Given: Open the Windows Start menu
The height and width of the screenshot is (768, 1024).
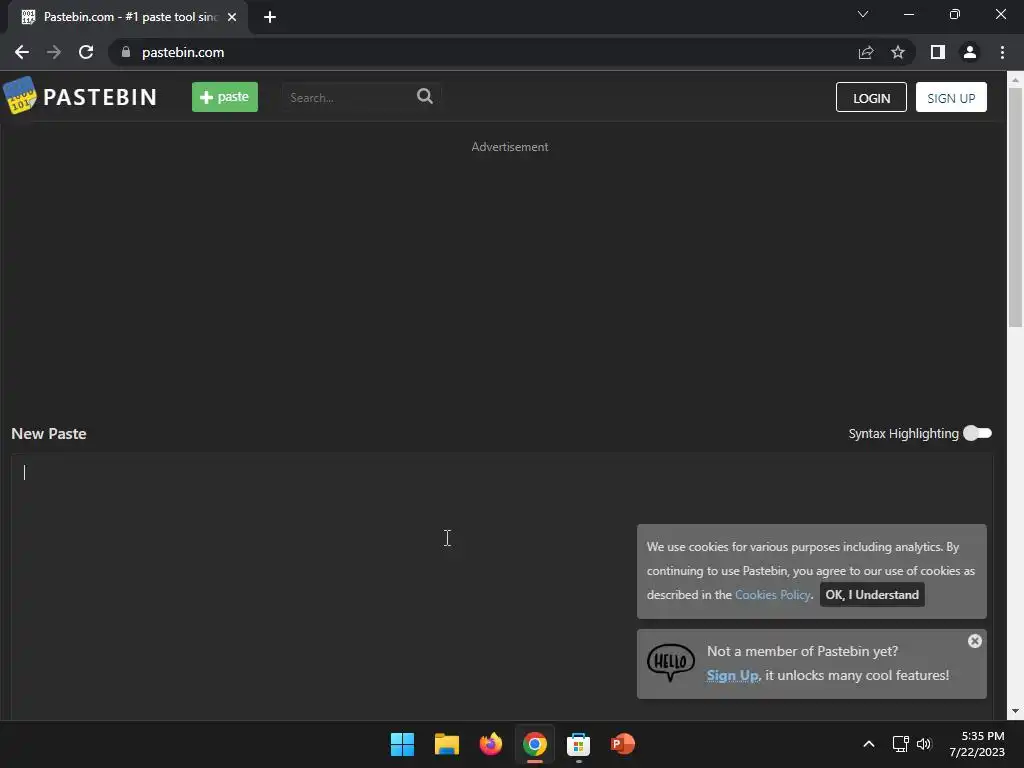Looking at the screenshot, I should pos(402,744).
